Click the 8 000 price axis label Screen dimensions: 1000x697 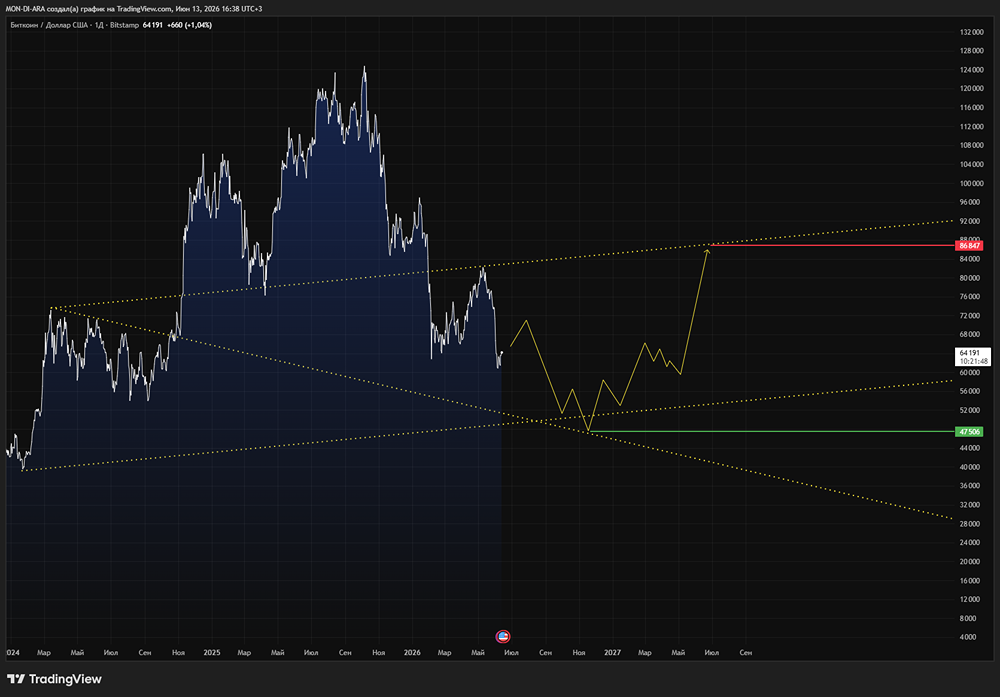pyautogui.click(x=967, y=618)
